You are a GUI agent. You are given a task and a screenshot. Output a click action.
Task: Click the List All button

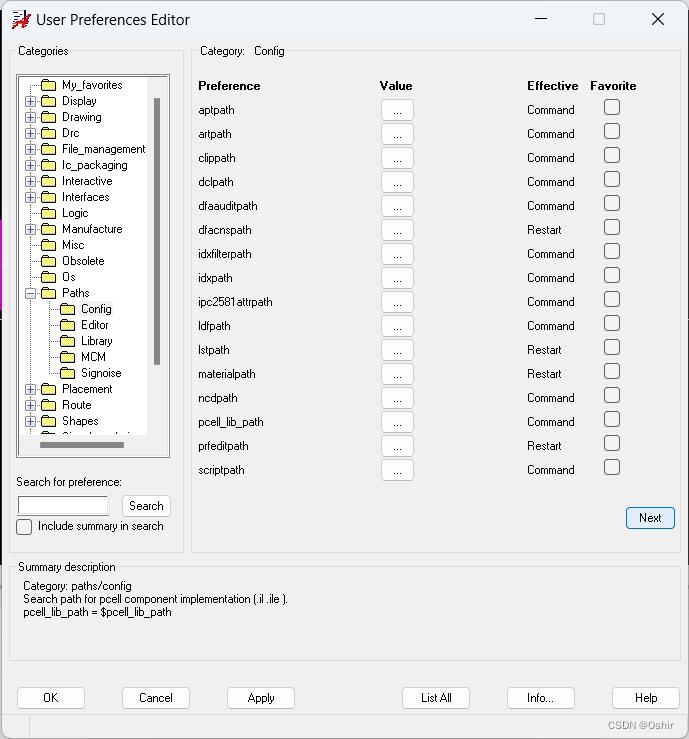pyautogui.click(x=436, y=698)
